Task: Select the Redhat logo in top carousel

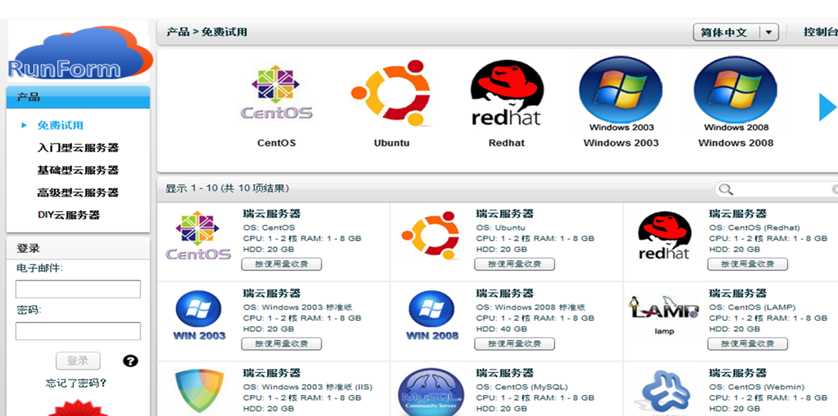Action: [506, 94]
